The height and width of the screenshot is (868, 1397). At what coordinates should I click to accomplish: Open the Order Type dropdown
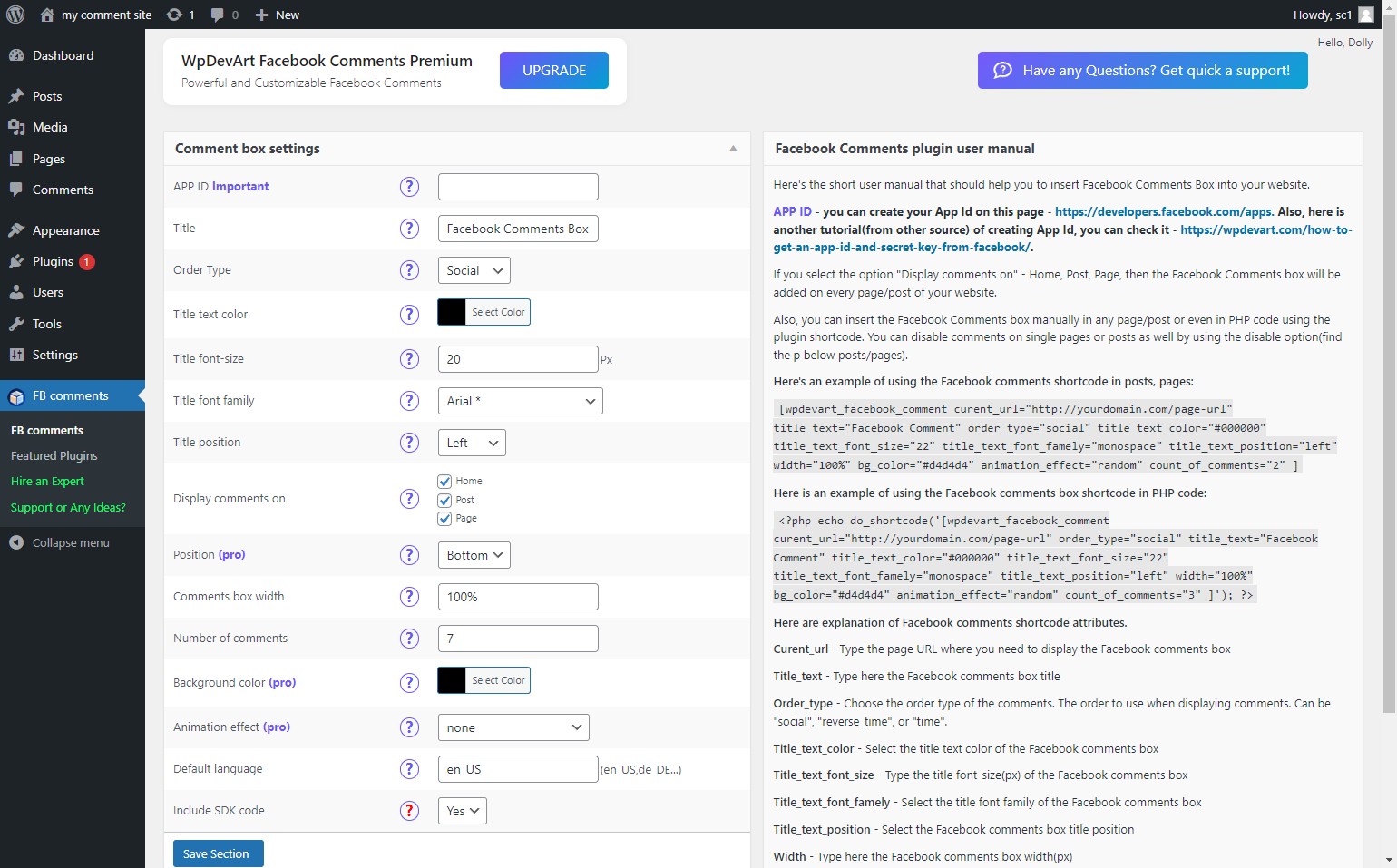tap(474, 270)
